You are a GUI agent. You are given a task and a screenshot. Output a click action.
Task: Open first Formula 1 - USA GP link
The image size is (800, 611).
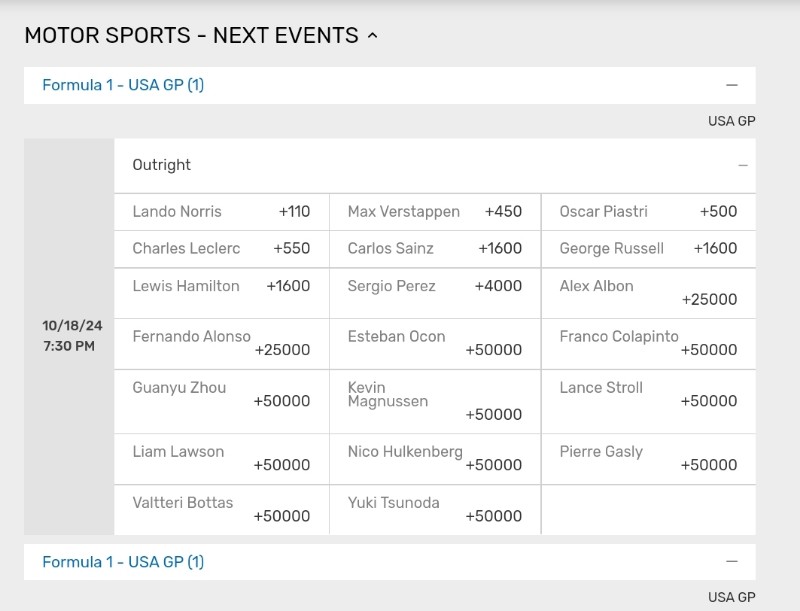click(123, 85)
